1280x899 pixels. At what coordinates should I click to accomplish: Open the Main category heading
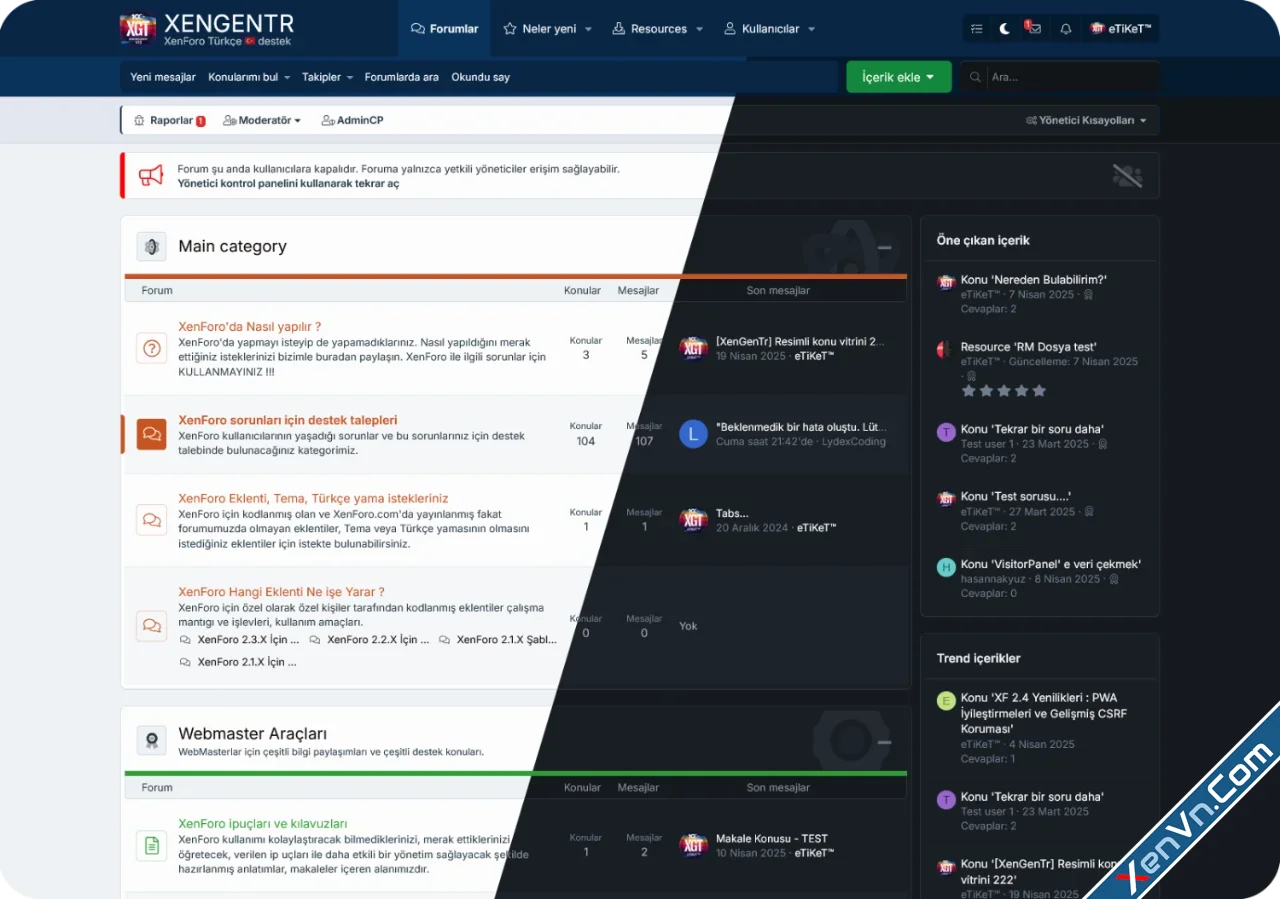click(232, 246)
